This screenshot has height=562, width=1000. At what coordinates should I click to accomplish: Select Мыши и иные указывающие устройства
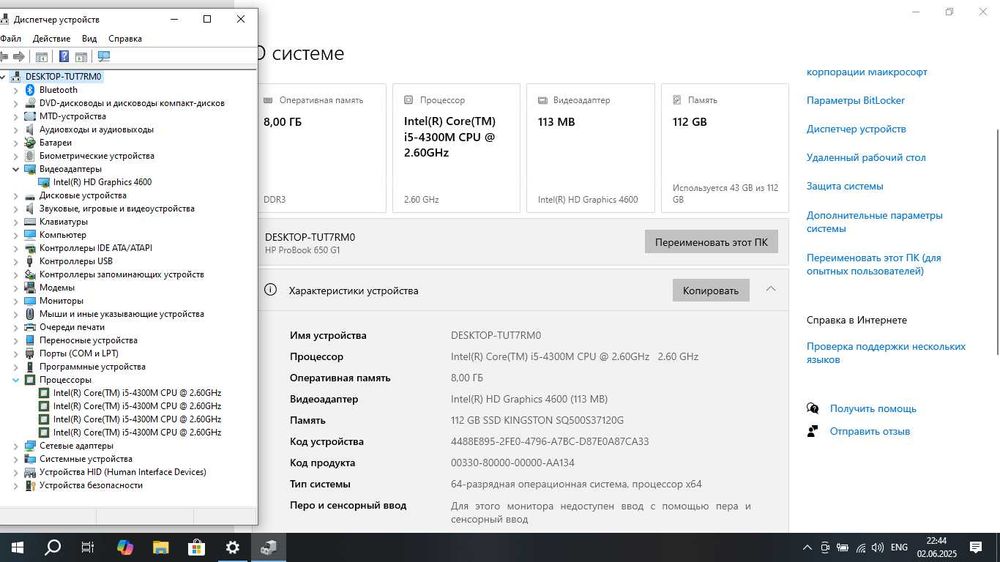pos(121,314)
